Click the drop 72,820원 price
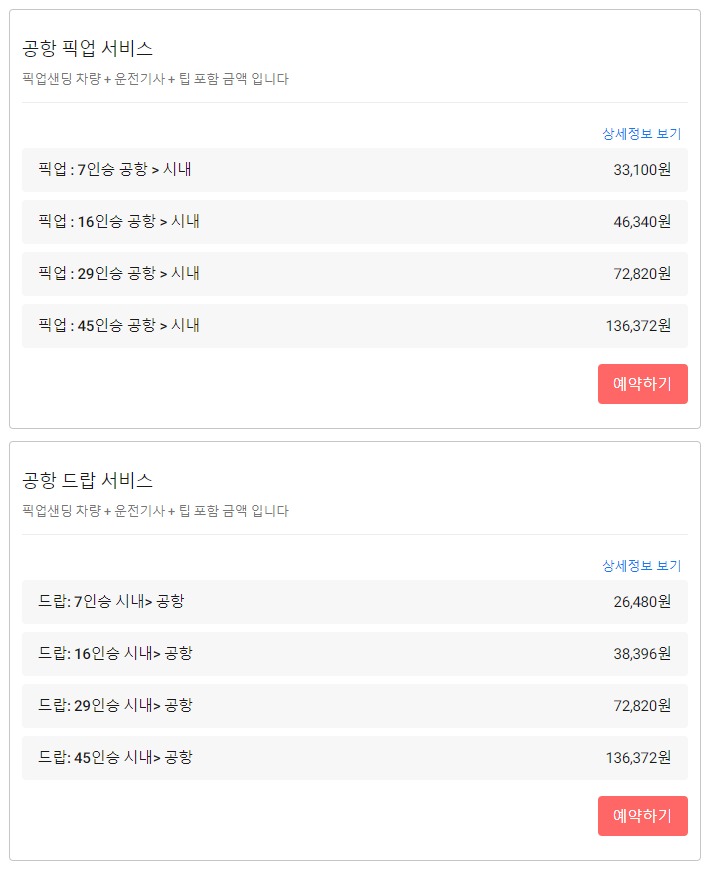This screenshot has height=870, width=709. click(x=642, y=705)
